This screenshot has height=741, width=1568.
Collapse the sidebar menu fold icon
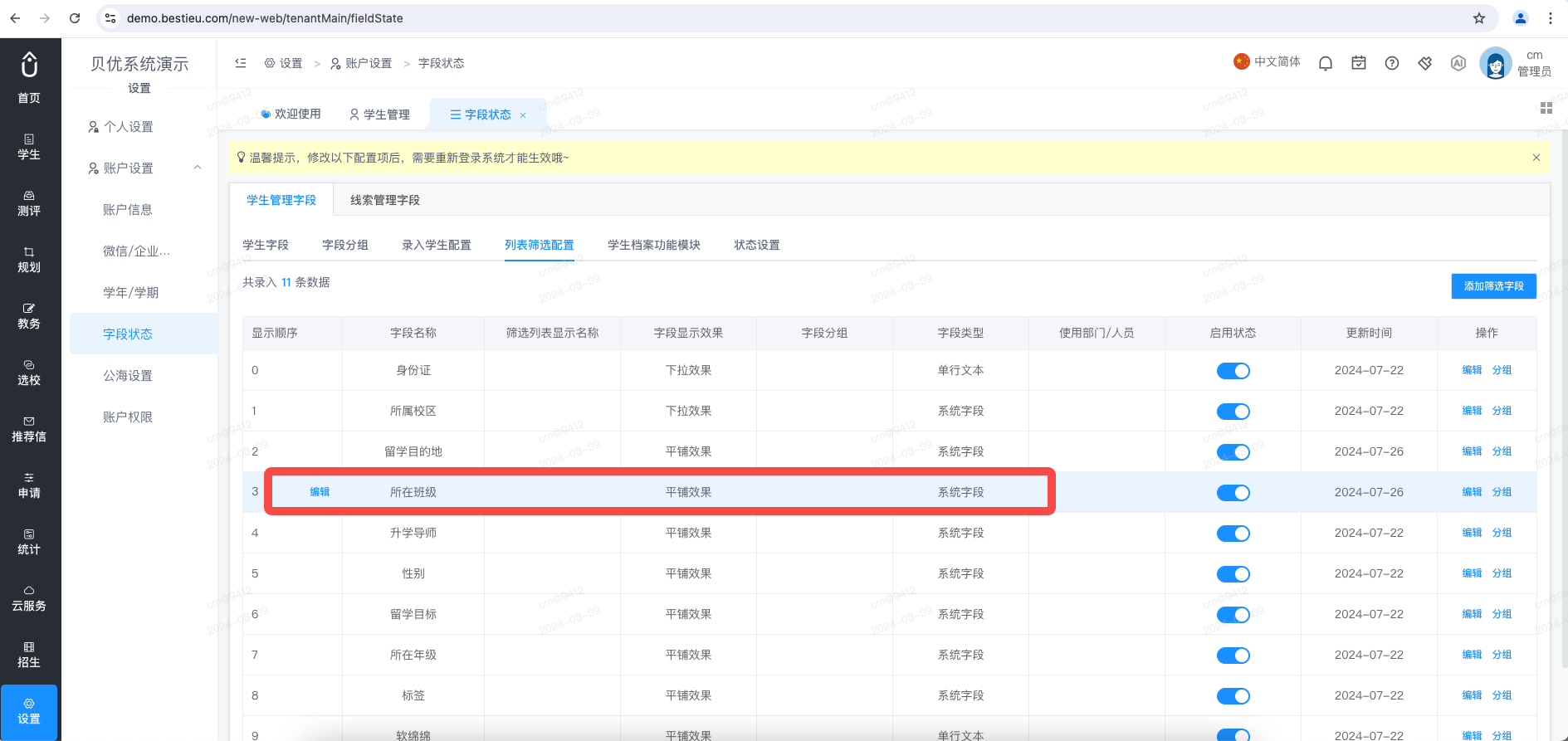click(241, 63)
